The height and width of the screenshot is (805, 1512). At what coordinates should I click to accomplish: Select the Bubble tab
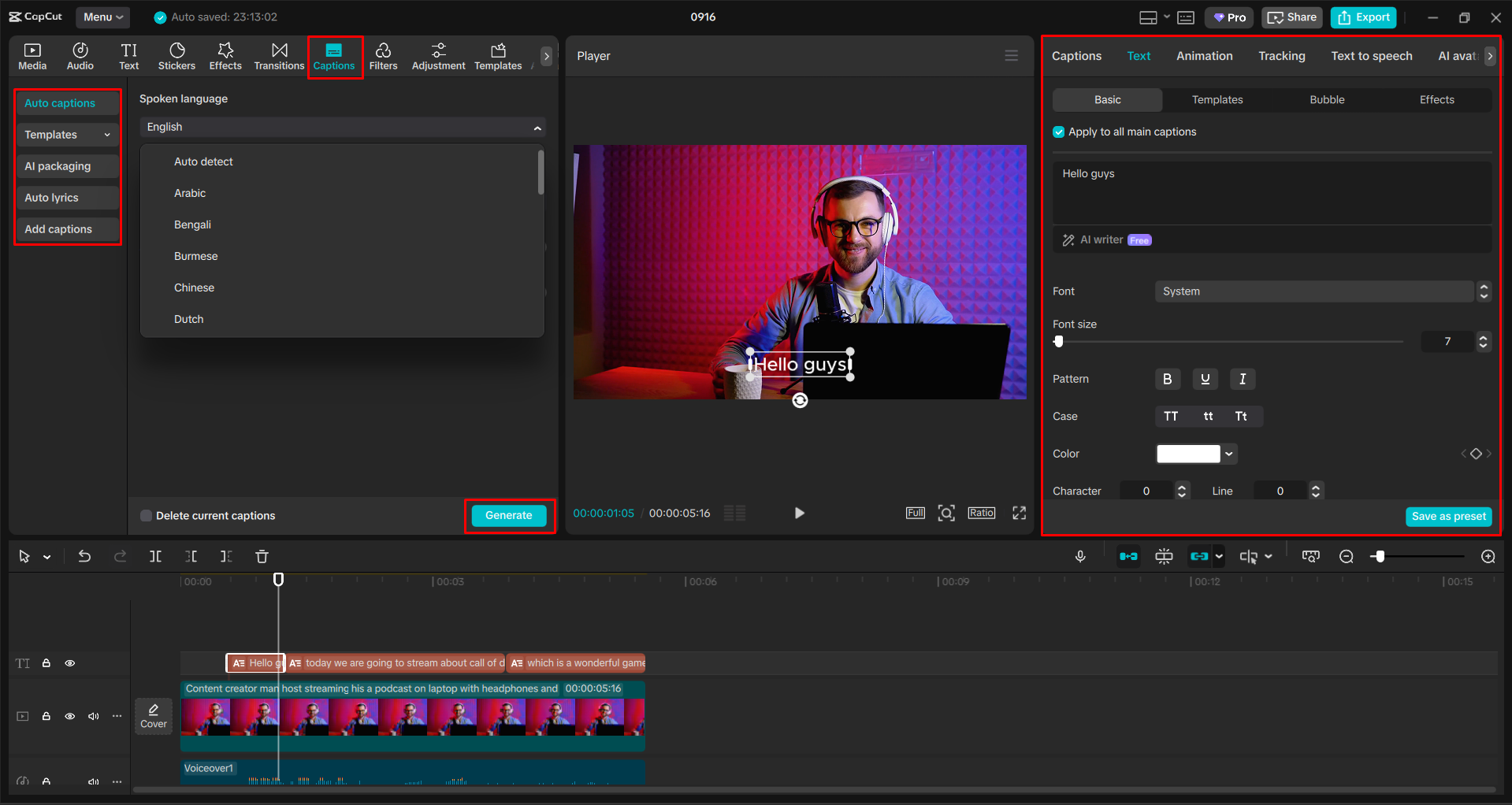(x=1327, y=100)
